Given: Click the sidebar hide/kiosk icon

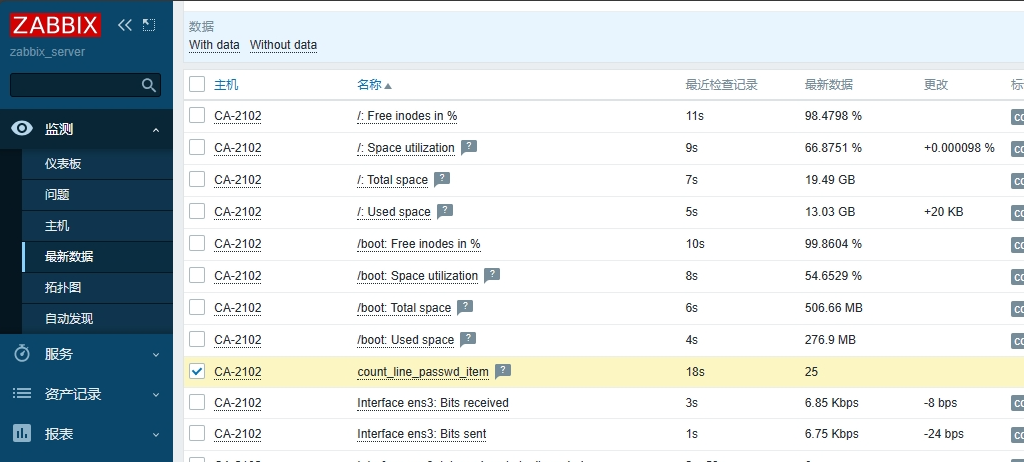Looking at the screenshot, I should pyautogui.click(x=149, y=25).
